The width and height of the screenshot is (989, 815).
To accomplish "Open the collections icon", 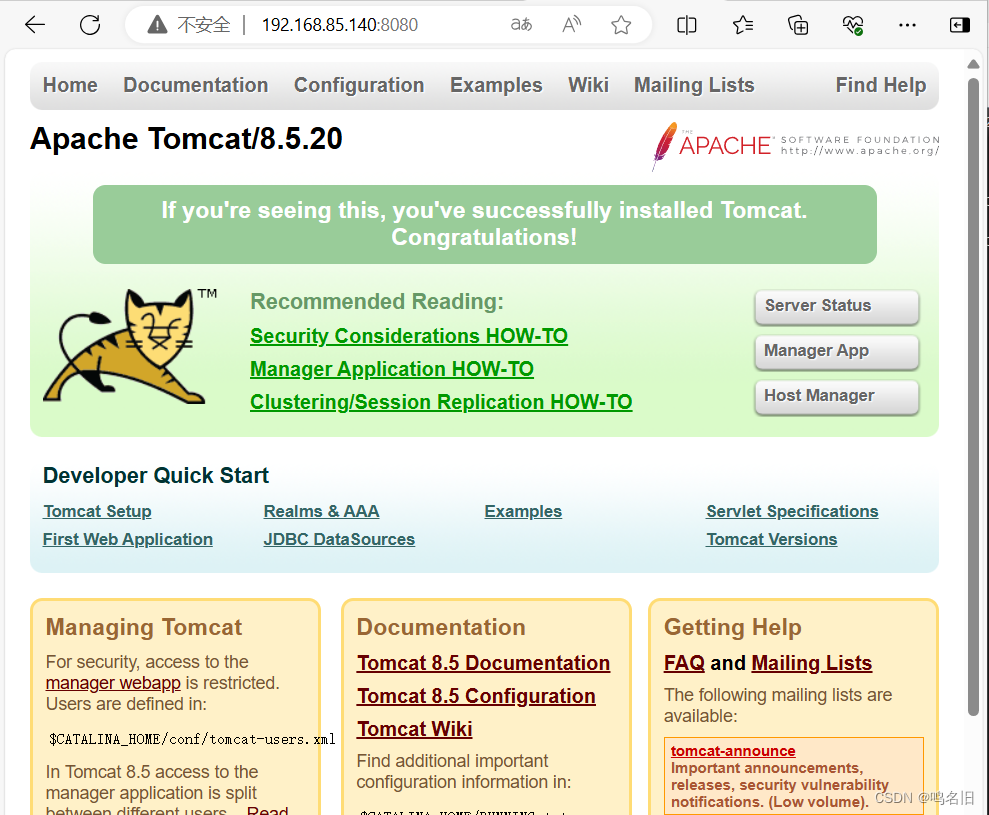I will point(798,25).
